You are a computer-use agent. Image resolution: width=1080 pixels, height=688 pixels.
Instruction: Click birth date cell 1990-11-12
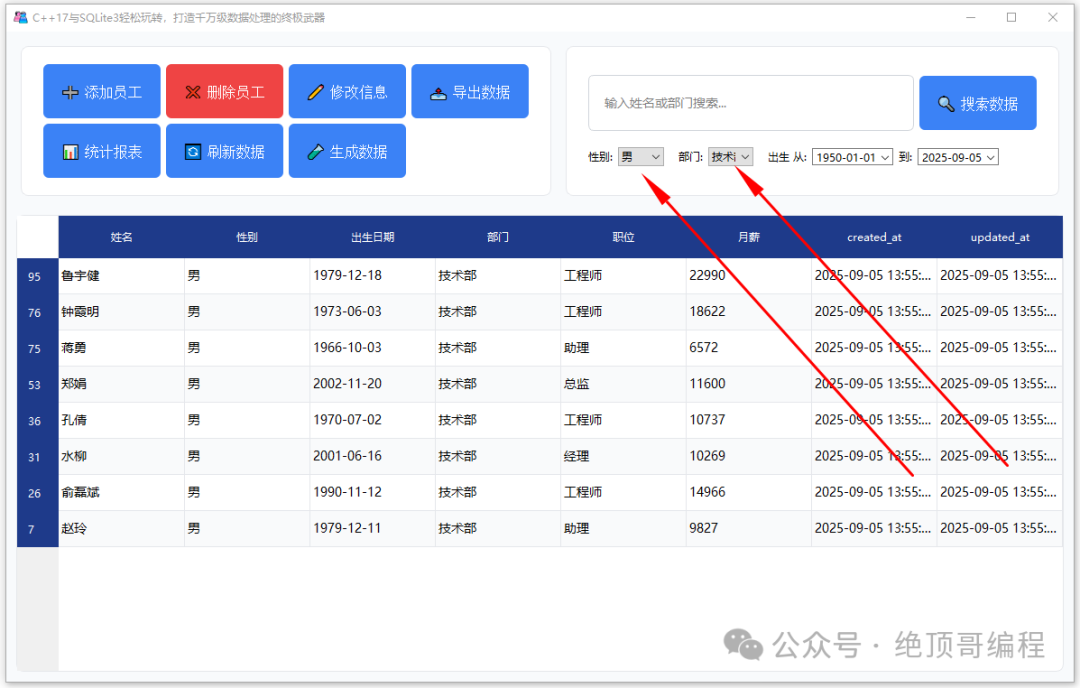click(x=372, y=492)
